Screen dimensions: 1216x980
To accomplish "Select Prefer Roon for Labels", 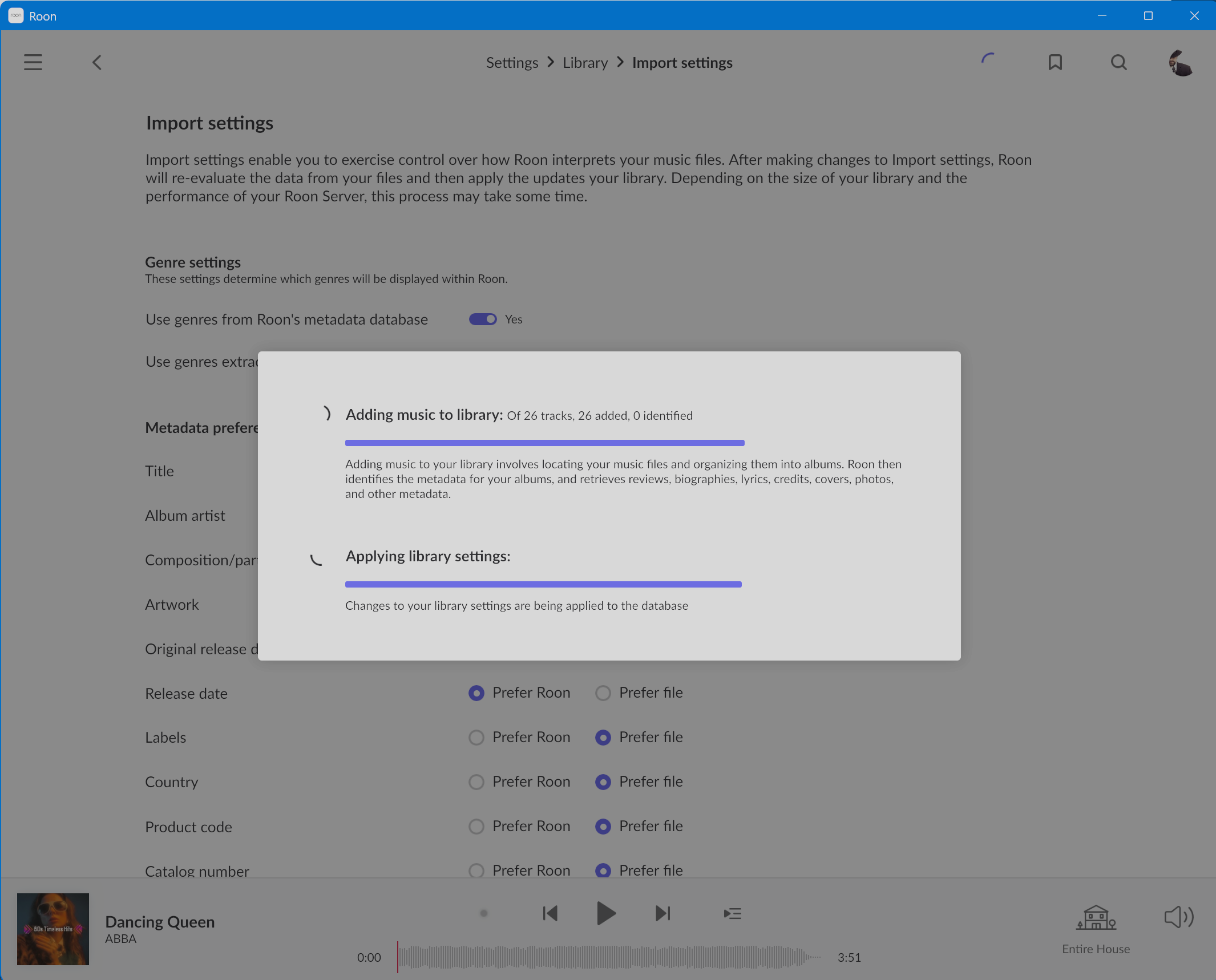I will [x=476, y=738].
